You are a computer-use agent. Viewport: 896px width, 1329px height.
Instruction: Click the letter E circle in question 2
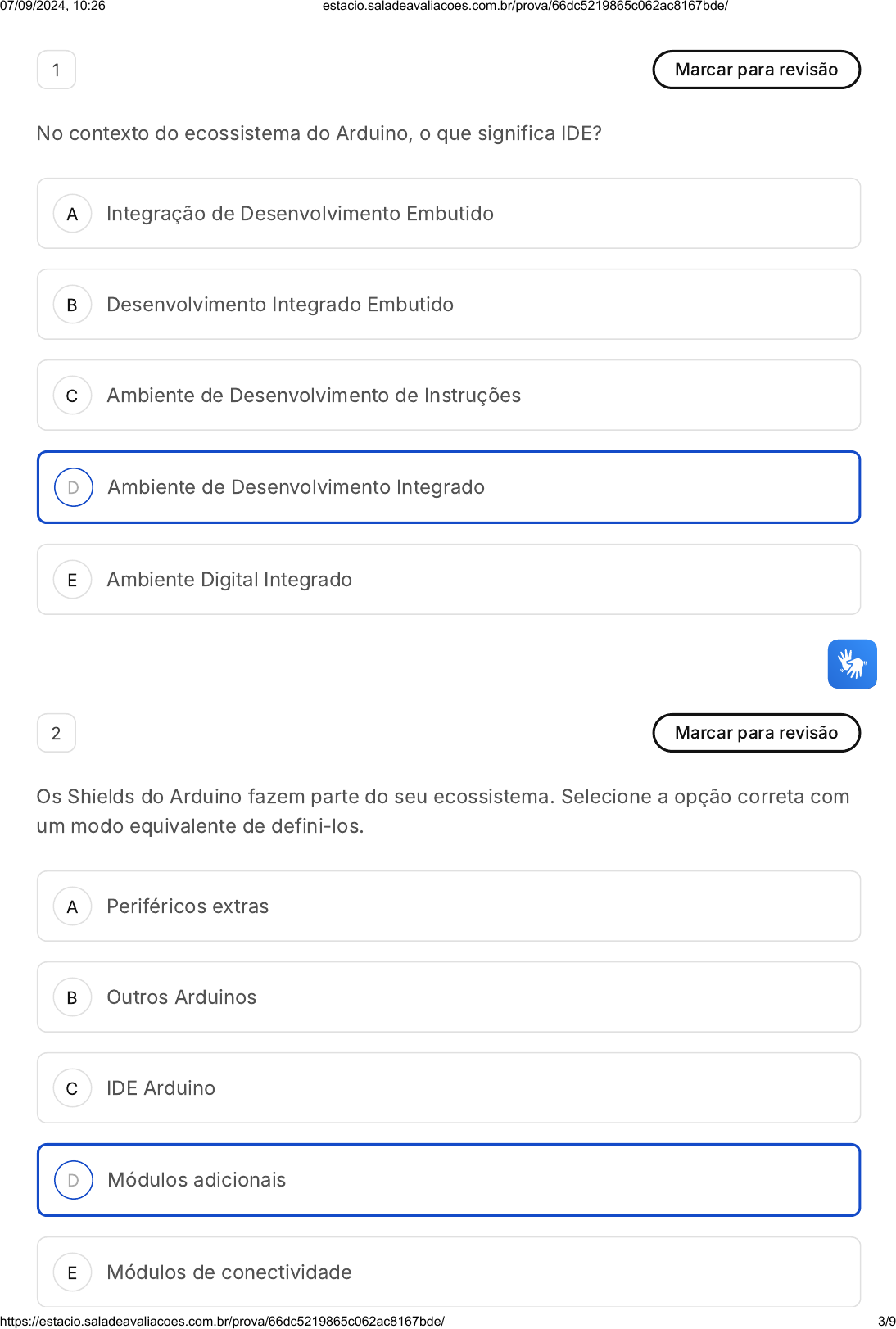point(73,1272)
